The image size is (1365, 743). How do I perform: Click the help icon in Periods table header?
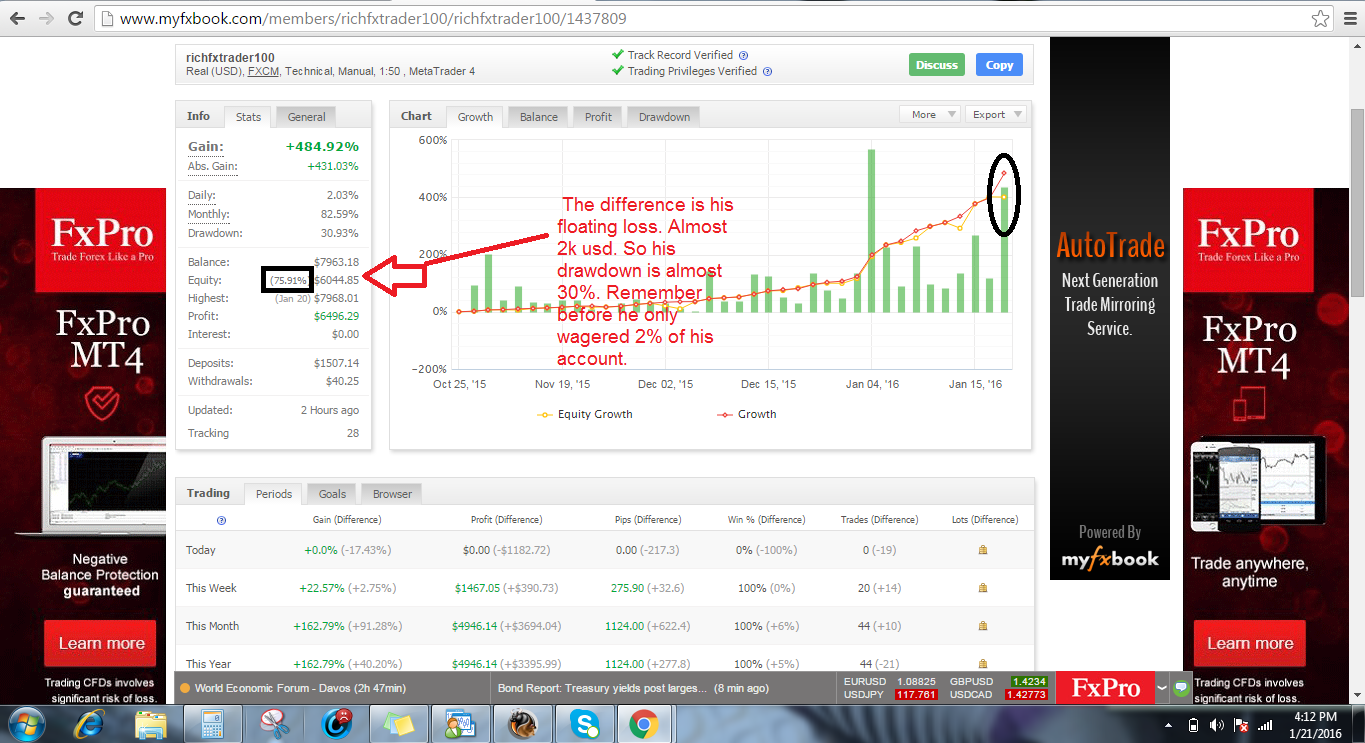click(x=221, y=520)
